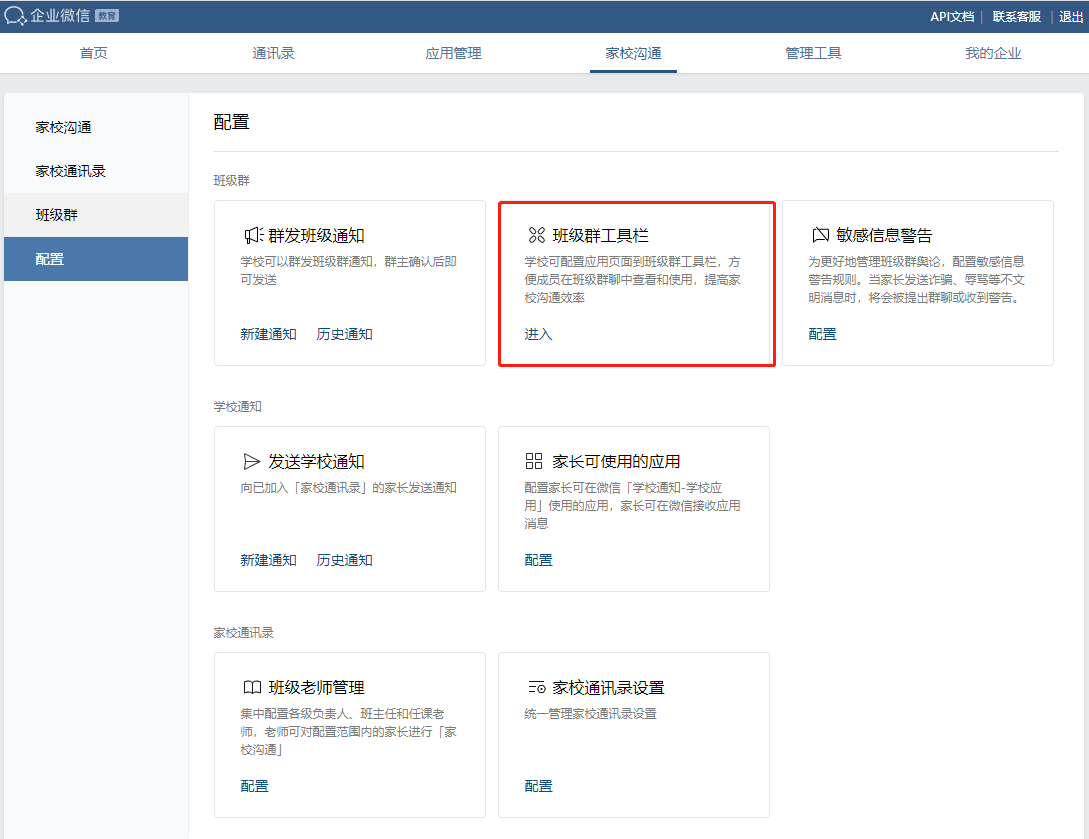
Task: Click 进入 under 班级群工具栏
Action: point(538,334)
